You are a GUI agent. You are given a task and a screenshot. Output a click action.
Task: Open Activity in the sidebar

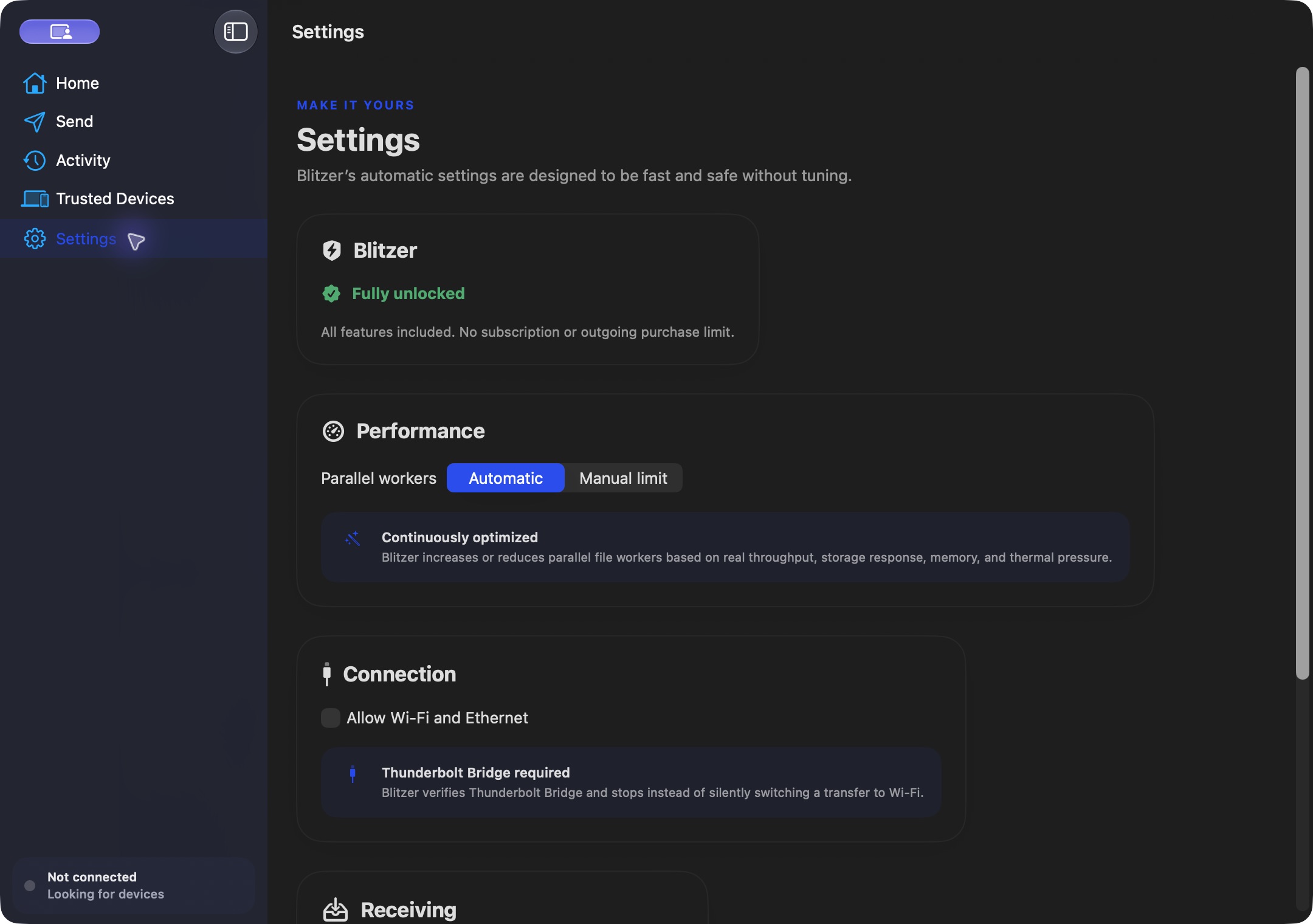coord(134,160)
